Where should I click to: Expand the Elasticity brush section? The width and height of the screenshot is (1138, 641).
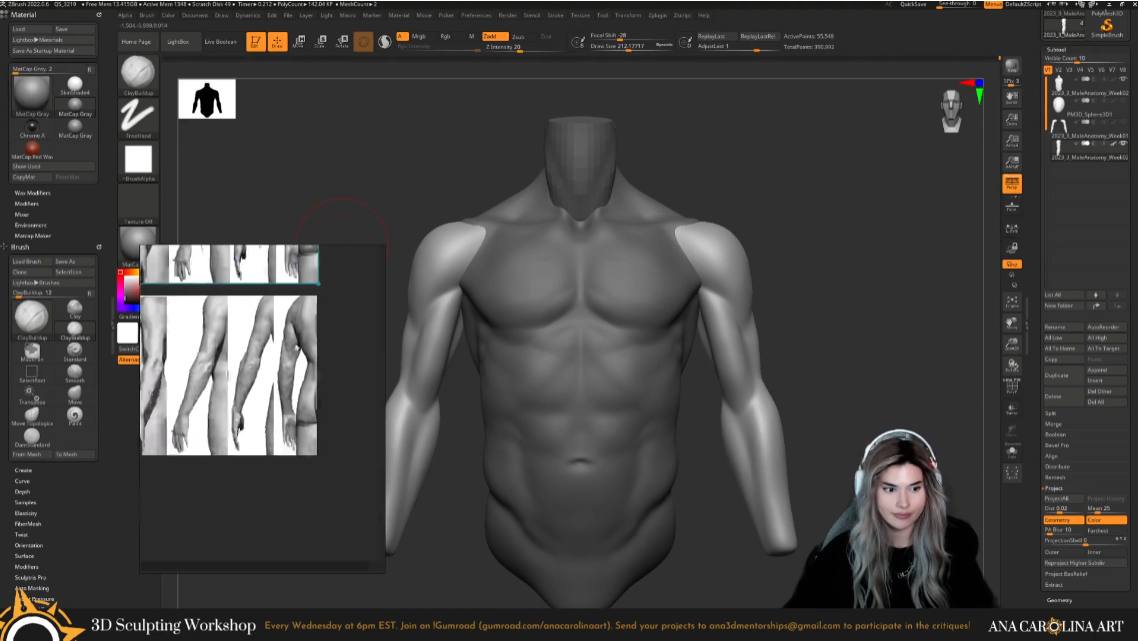(25, 513)
